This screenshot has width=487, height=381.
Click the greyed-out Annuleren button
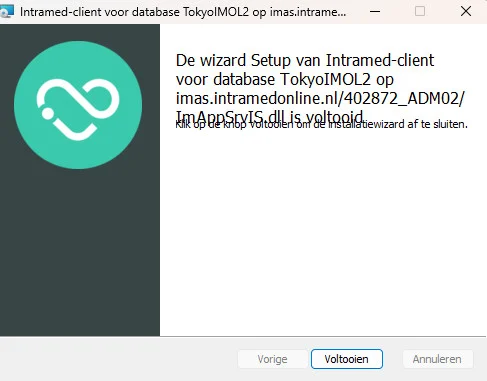click(437, 359)
